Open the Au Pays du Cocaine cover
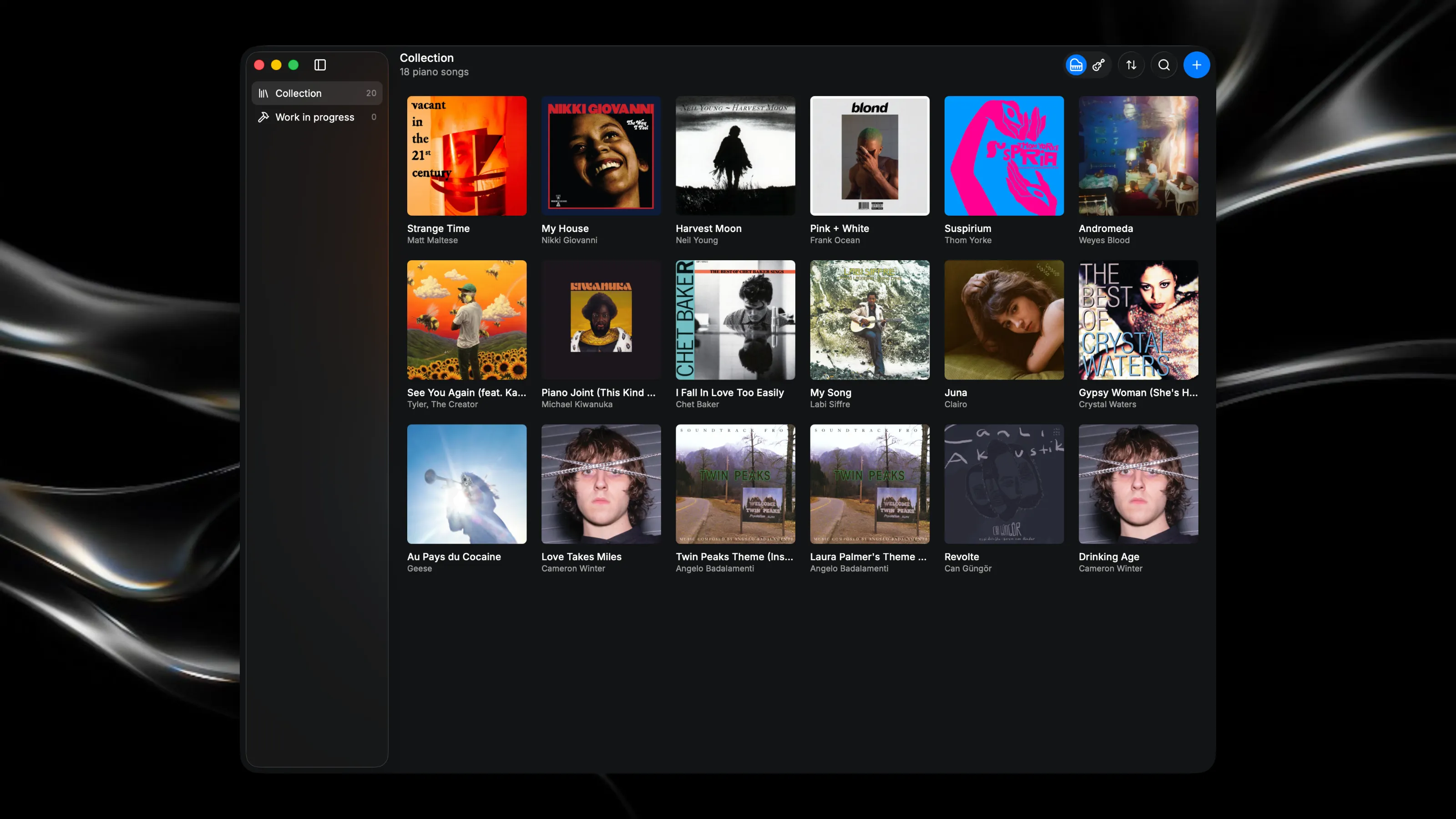 (467, 484)
